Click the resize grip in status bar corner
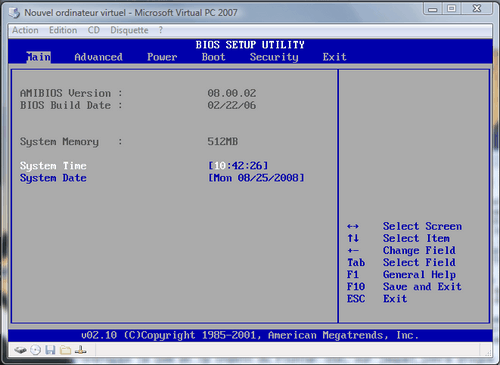Screen dimensions: 500x365 (x=488, y=352)
